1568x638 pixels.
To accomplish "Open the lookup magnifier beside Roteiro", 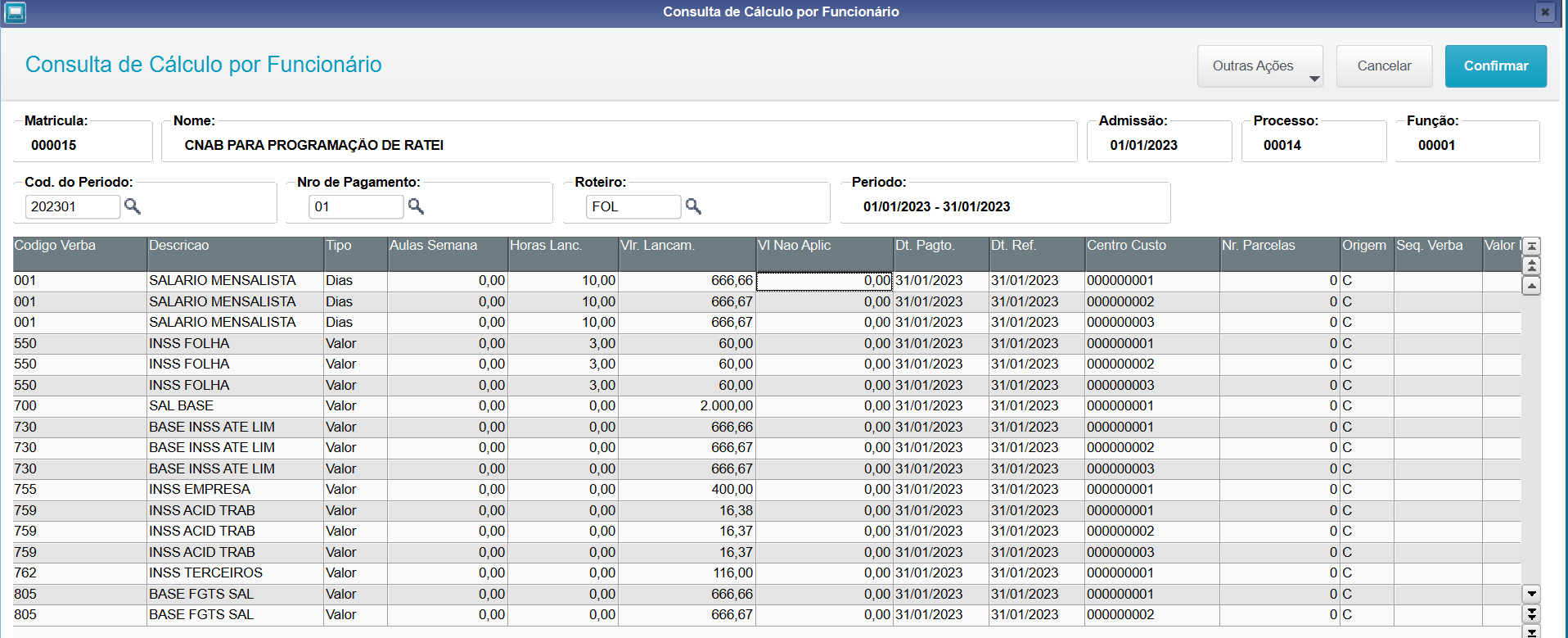I will 693,206.
